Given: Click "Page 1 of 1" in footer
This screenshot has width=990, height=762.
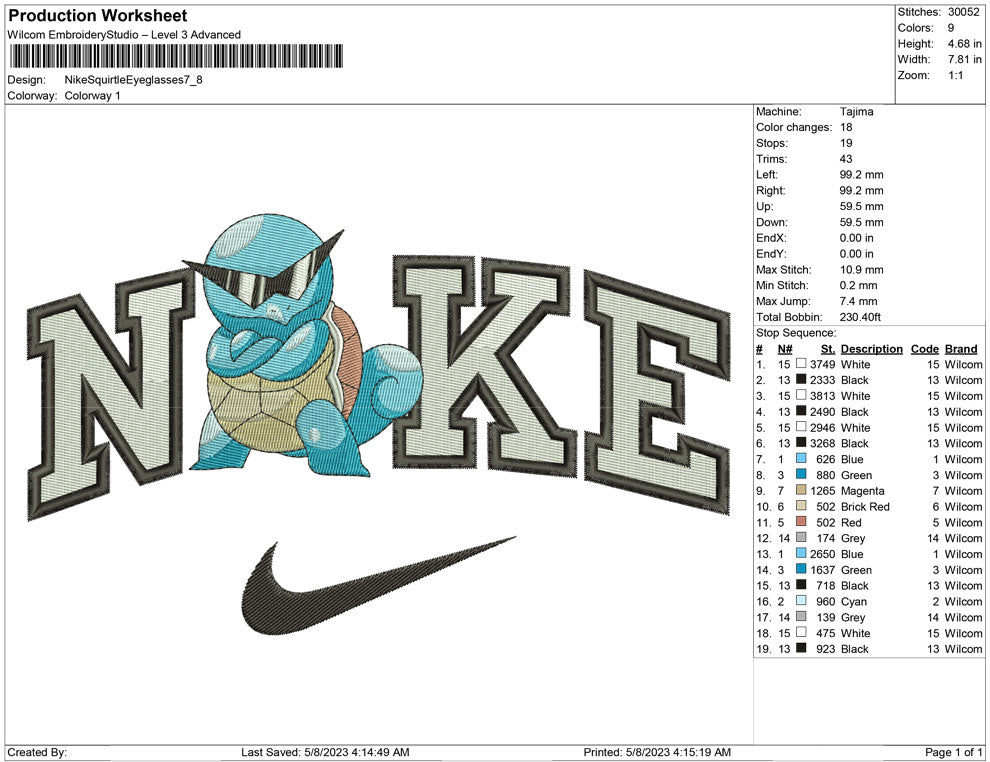Looking at the screenshot, I should [x=953, y=752].
